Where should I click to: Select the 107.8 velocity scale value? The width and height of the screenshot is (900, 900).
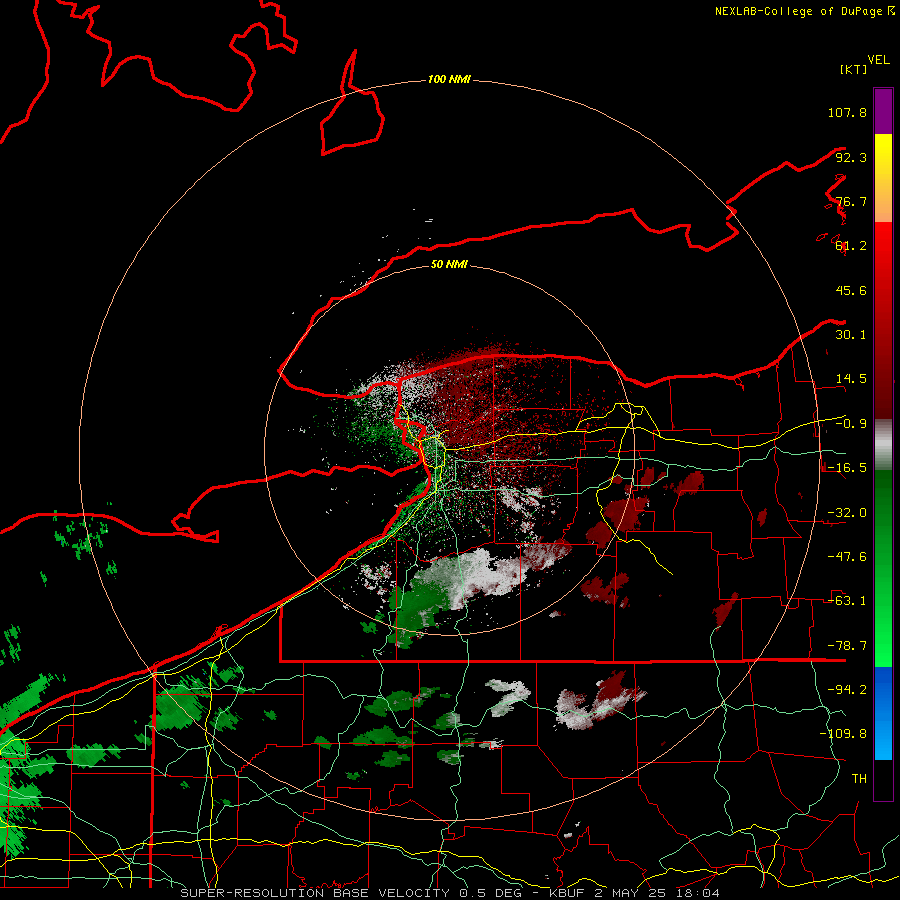pos(847,112)
